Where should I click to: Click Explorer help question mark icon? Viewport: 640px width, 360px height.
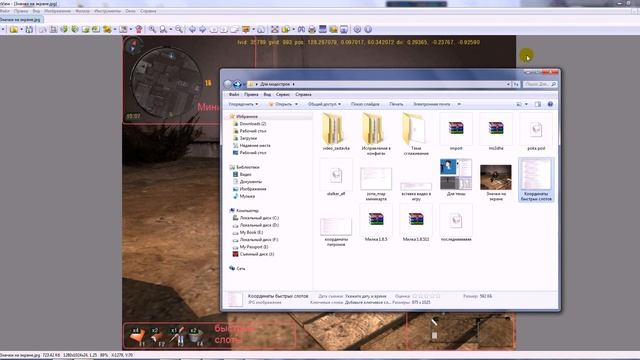click(550, 104)
